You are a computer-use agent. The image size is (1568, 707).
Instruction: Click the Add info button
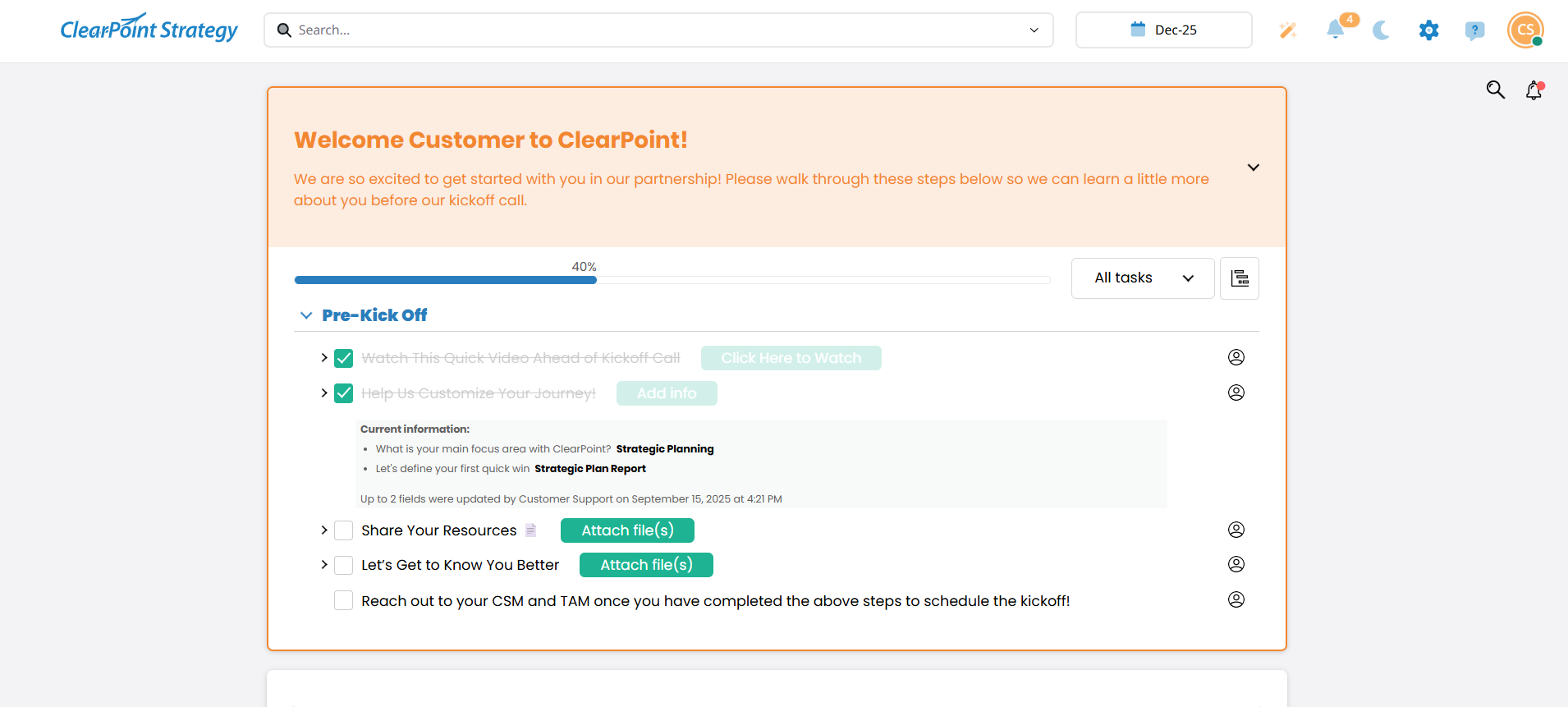click(667, 393)
